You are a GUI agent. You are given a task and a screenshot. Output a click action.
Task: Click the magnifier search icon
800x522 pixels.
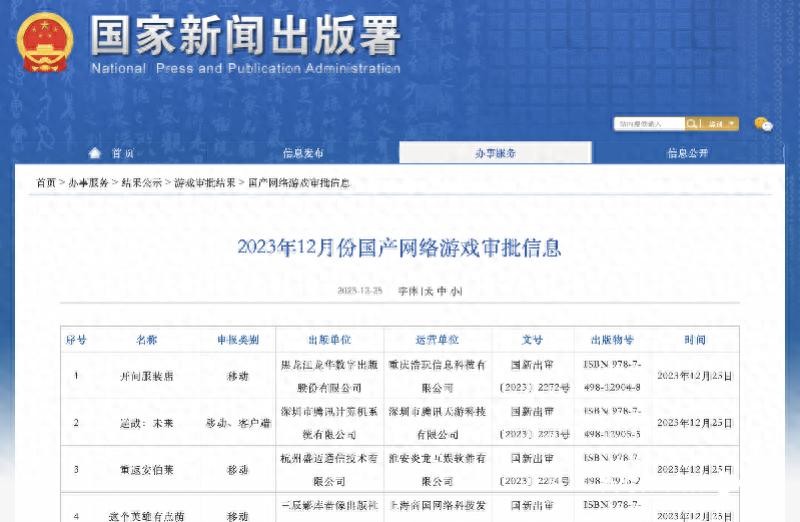coord(692,124)
